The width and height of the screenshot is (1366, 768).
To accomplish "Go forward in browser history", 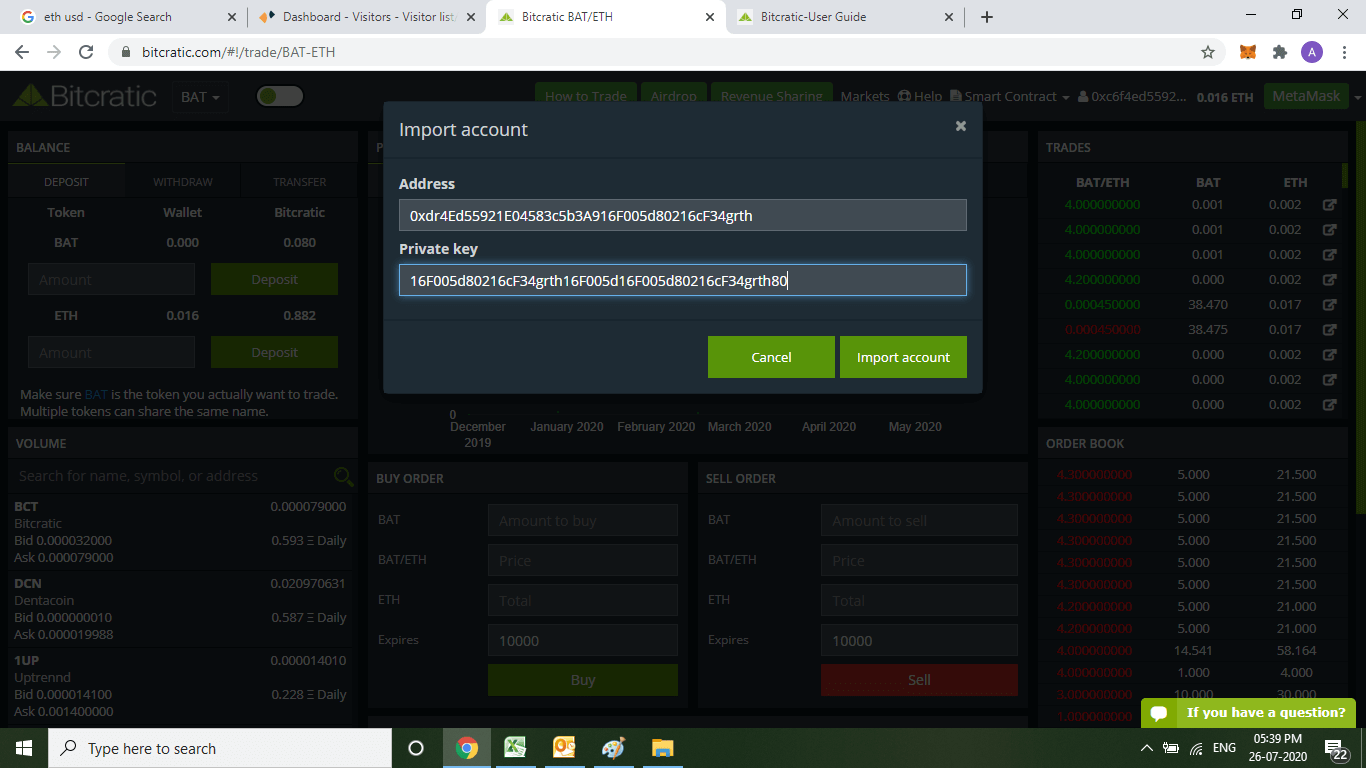I will tap(54, 52).
